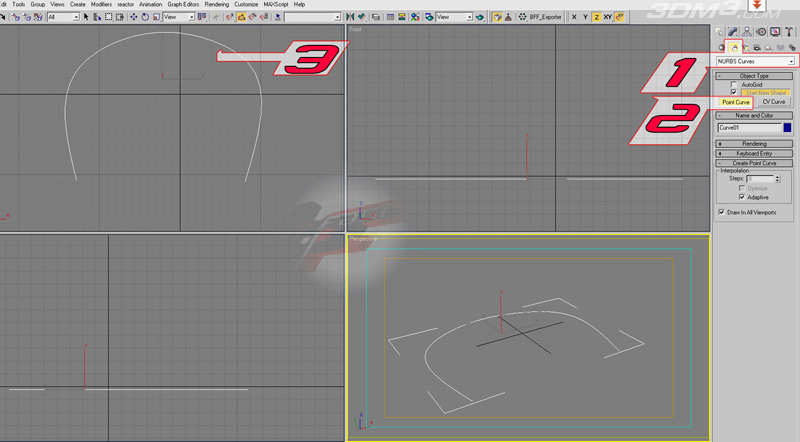Image resolution: width=800 pixels, height=442 pixels.
Task: Open the NURBS Curves type dropdown
Action: (755, 61)
